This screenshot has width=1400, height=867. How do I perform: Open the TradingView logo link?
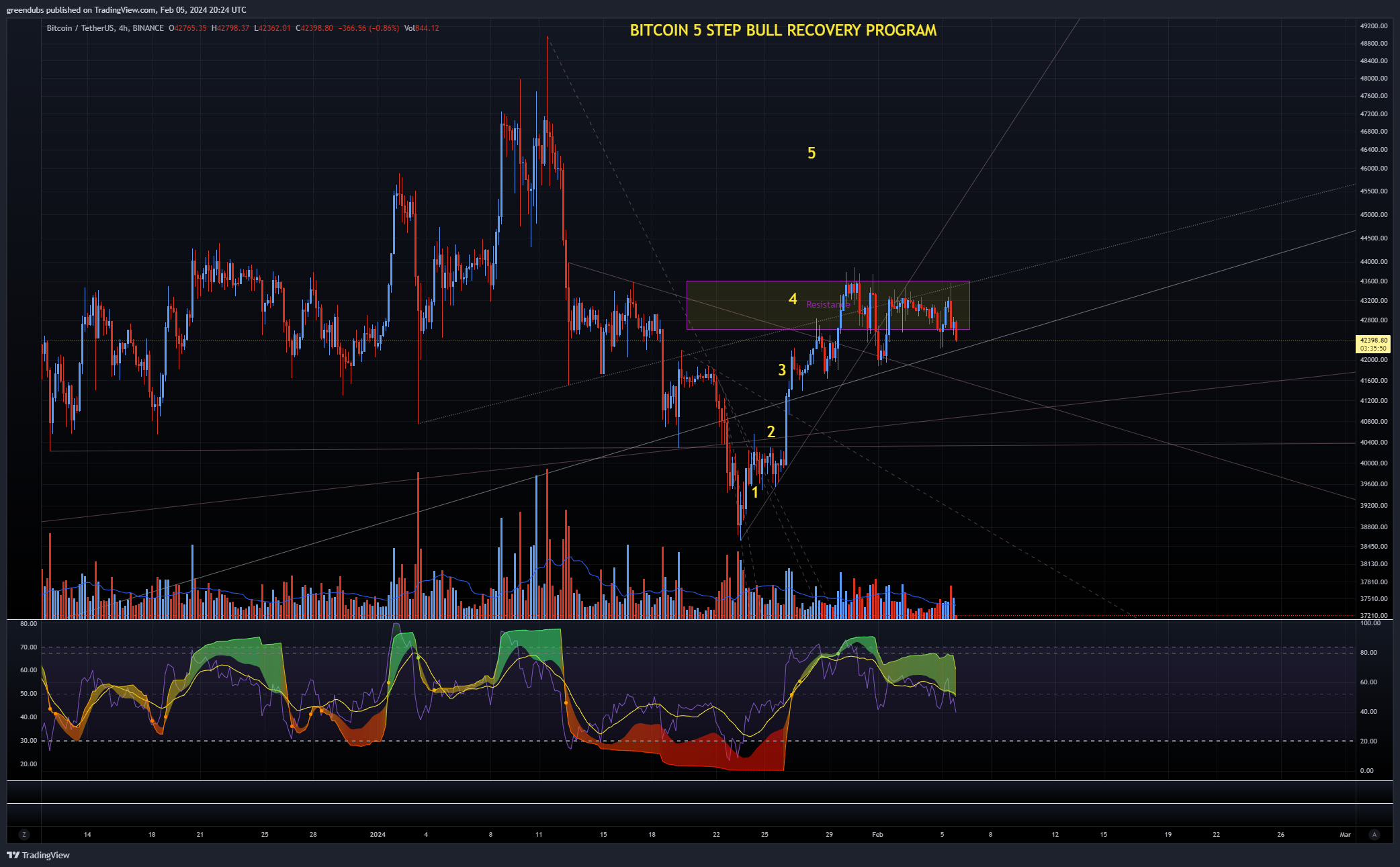tap(38, 855)
